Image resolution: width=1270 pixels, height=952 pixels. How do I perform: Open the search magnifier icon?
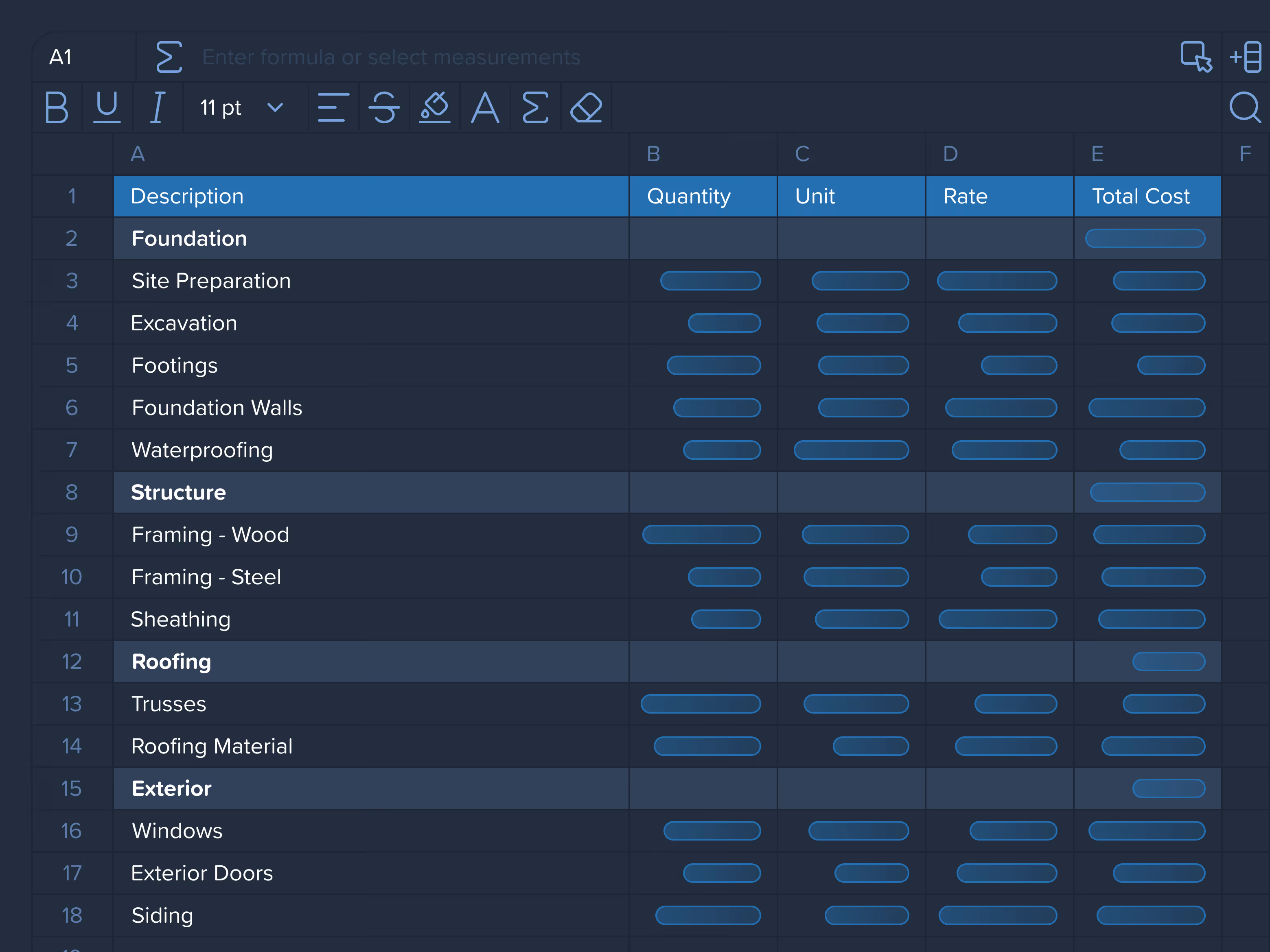click(x=1244, y=107)
